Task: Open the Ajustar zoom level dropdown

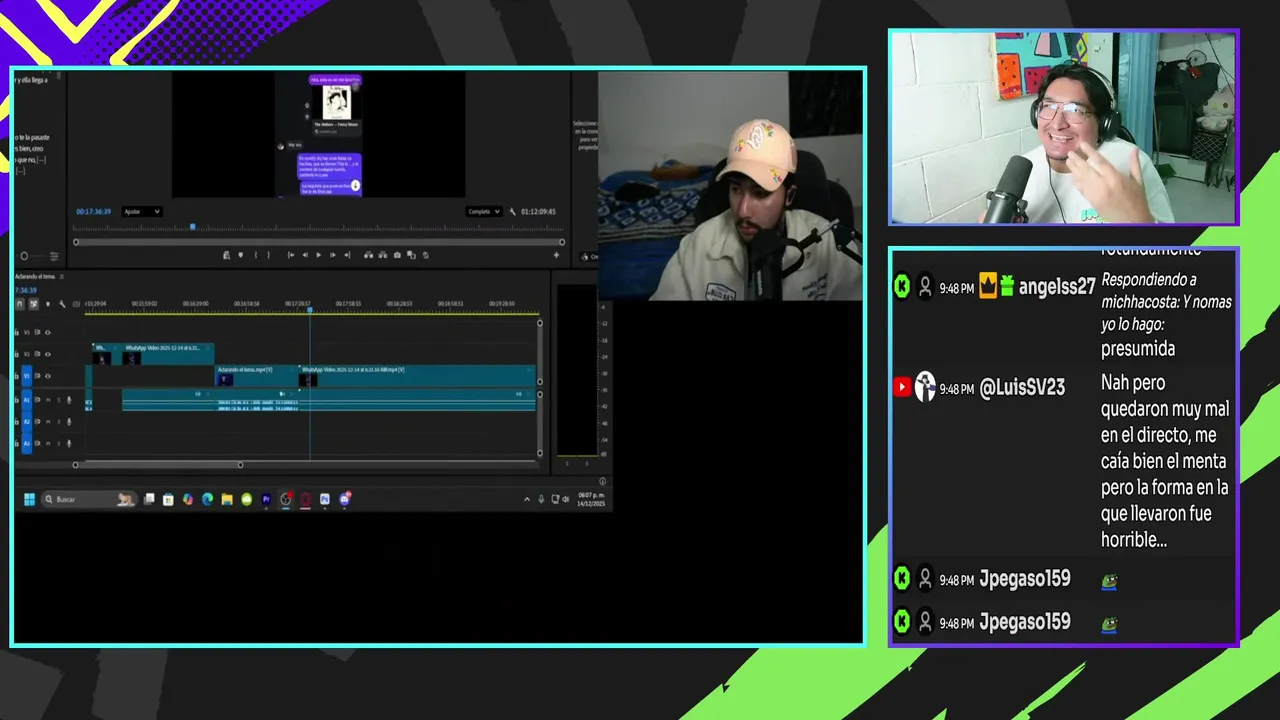Action: pos(141,212)
